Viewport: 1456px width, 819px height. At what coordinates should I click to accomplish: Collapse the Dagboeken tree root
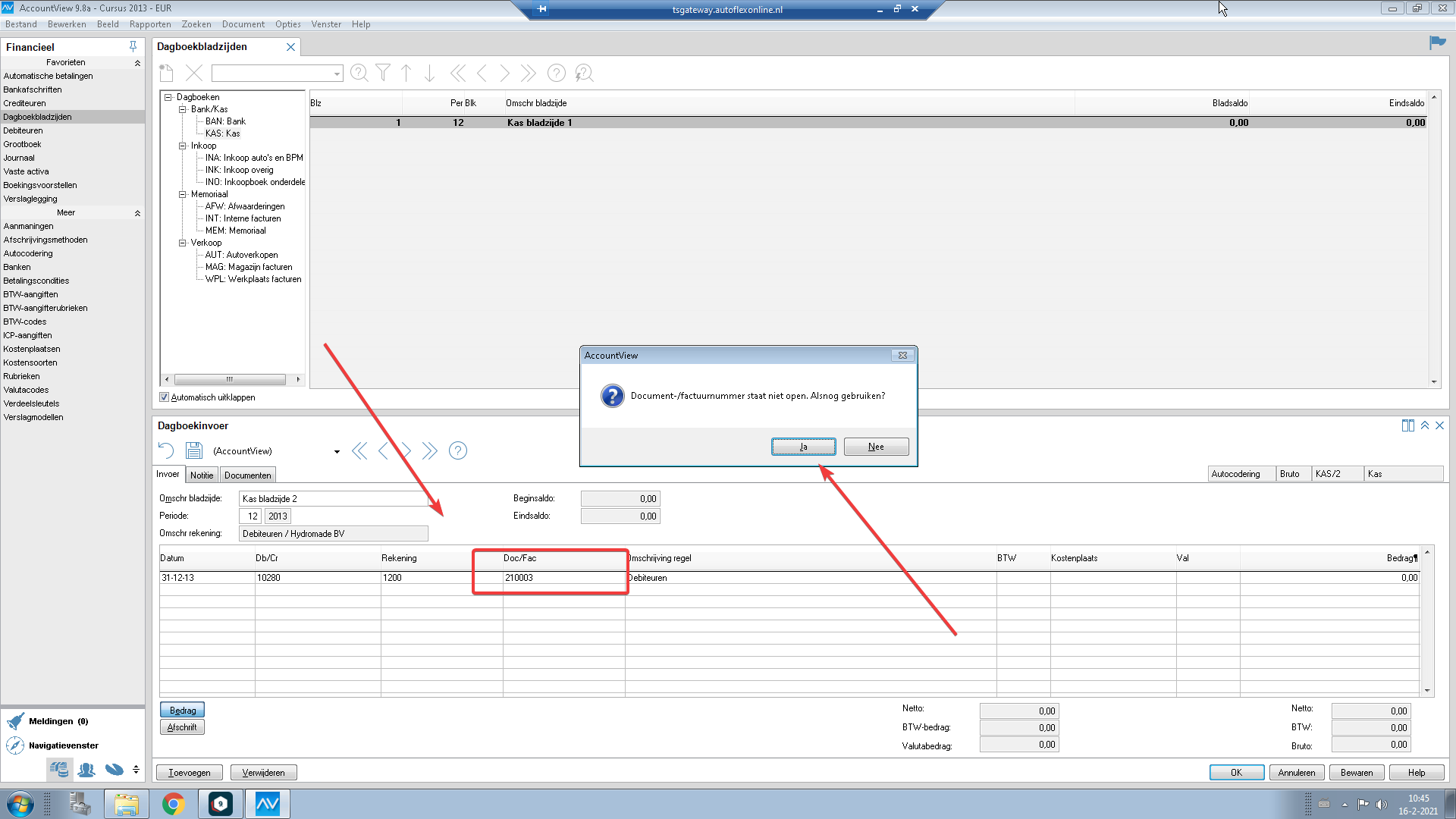coord(168,97)
